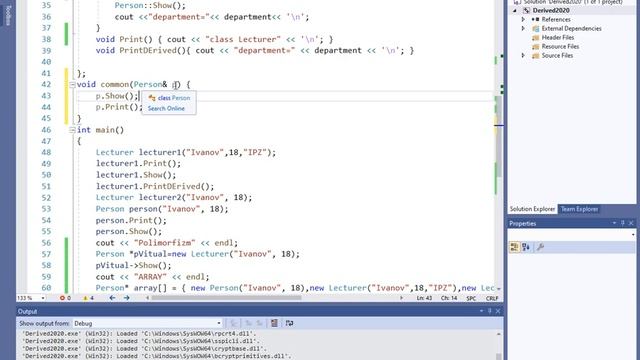Image resolution: width=640 pixels, height=360 pixels.
Task: Navigate forward with the right arrow
Action: coord(127,298)
